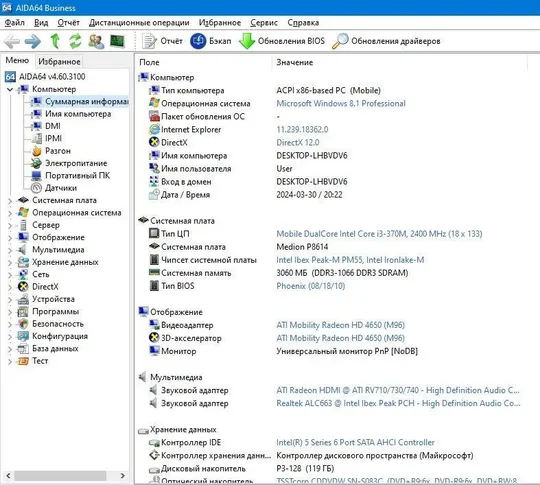
Task: Open the Файл menu
Action: point(15,23)
